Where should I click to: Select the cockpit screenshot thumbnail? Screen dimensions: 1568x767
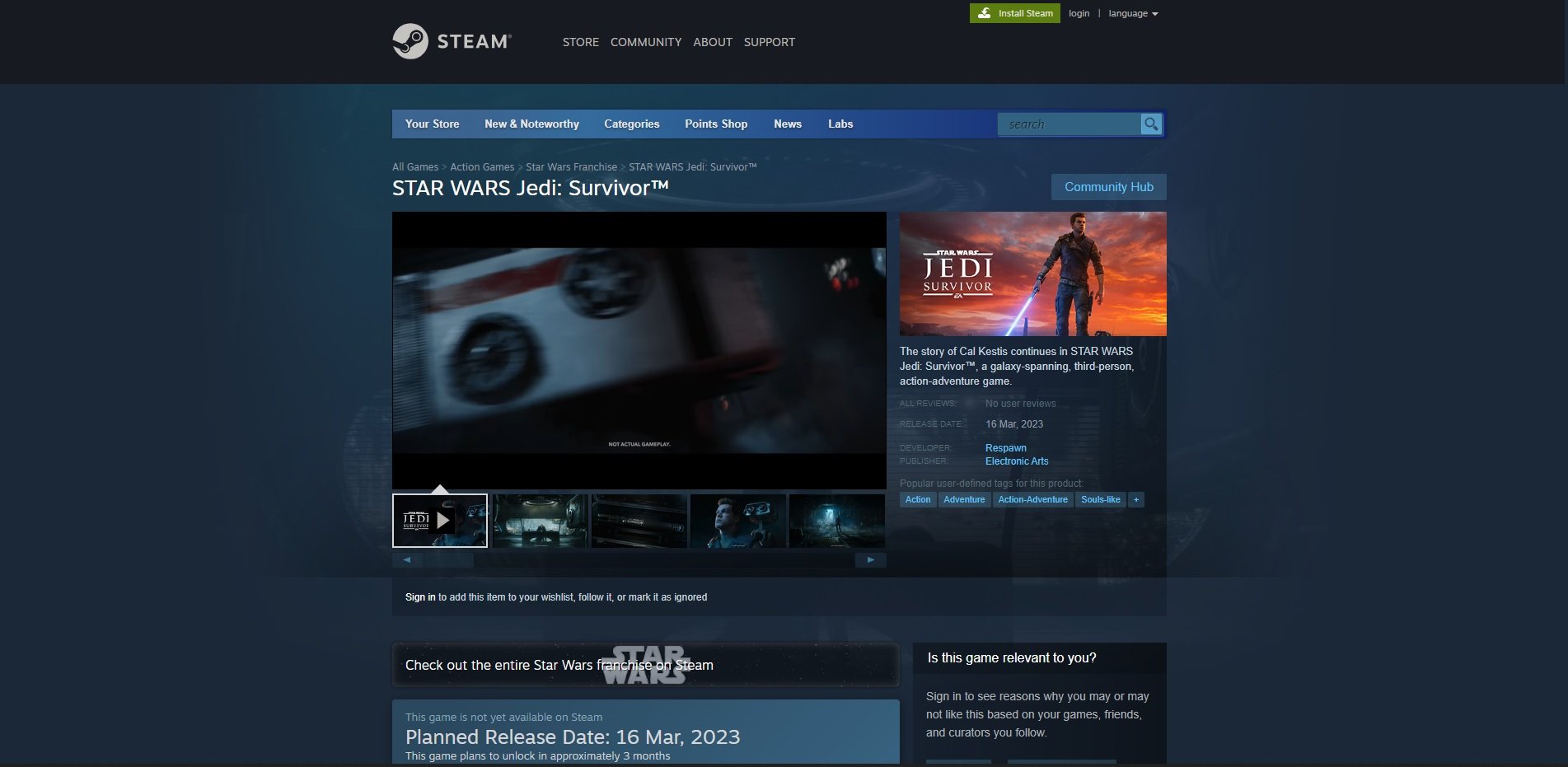(540, 521)
